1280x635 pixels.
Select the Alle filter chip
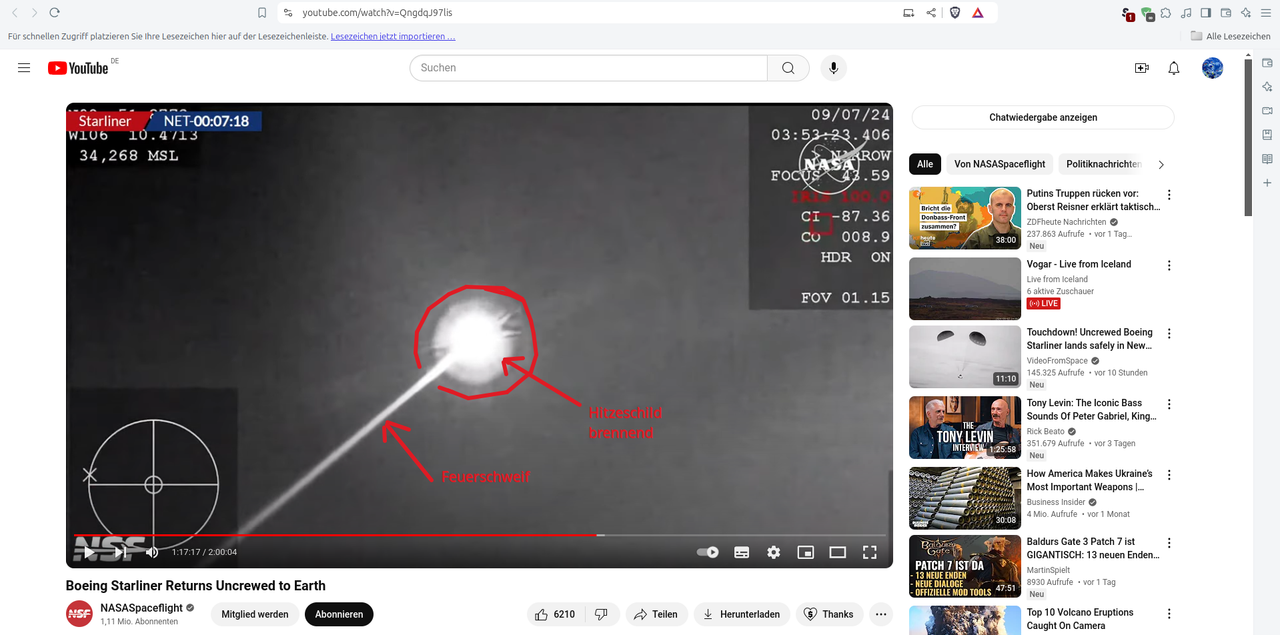pyautogui.click(x=925, y=164)
